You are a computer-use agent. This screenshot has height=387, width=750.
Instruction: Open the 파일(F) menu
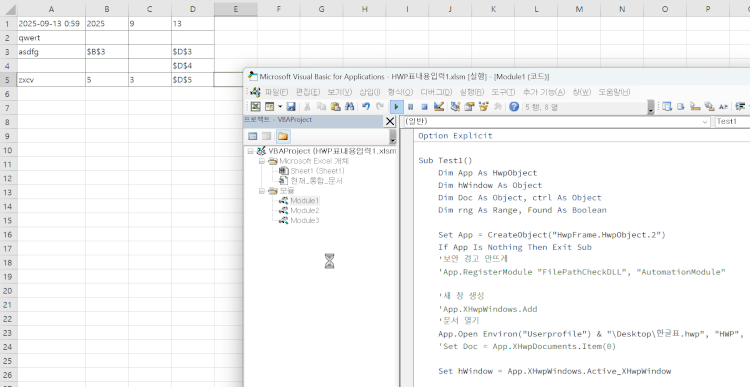point(276,92)
